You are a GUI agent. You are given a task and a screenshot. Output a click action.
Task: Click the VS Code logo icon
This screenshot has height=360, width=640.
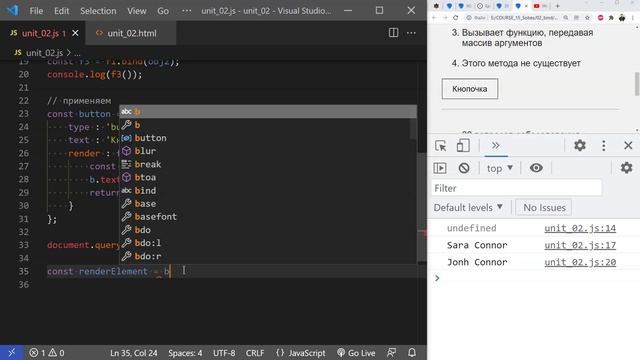pos(13,10)
